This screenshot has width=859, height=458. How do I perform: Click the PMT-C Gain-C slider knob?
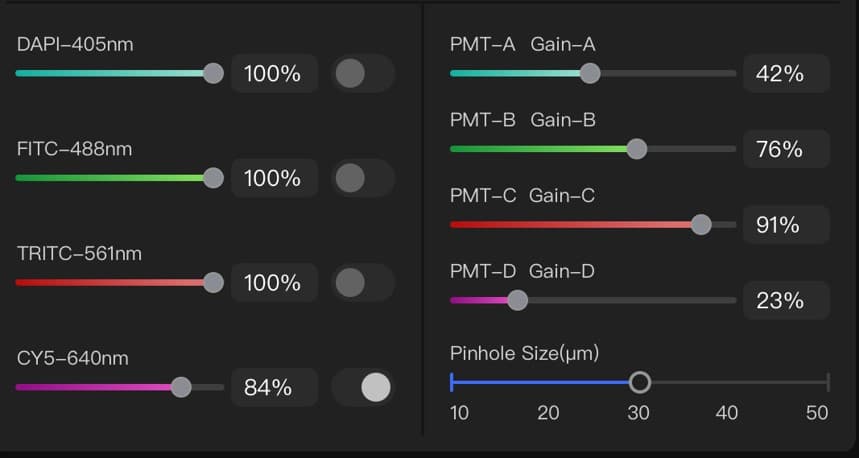pyautogui.click(x=701, y=224)
